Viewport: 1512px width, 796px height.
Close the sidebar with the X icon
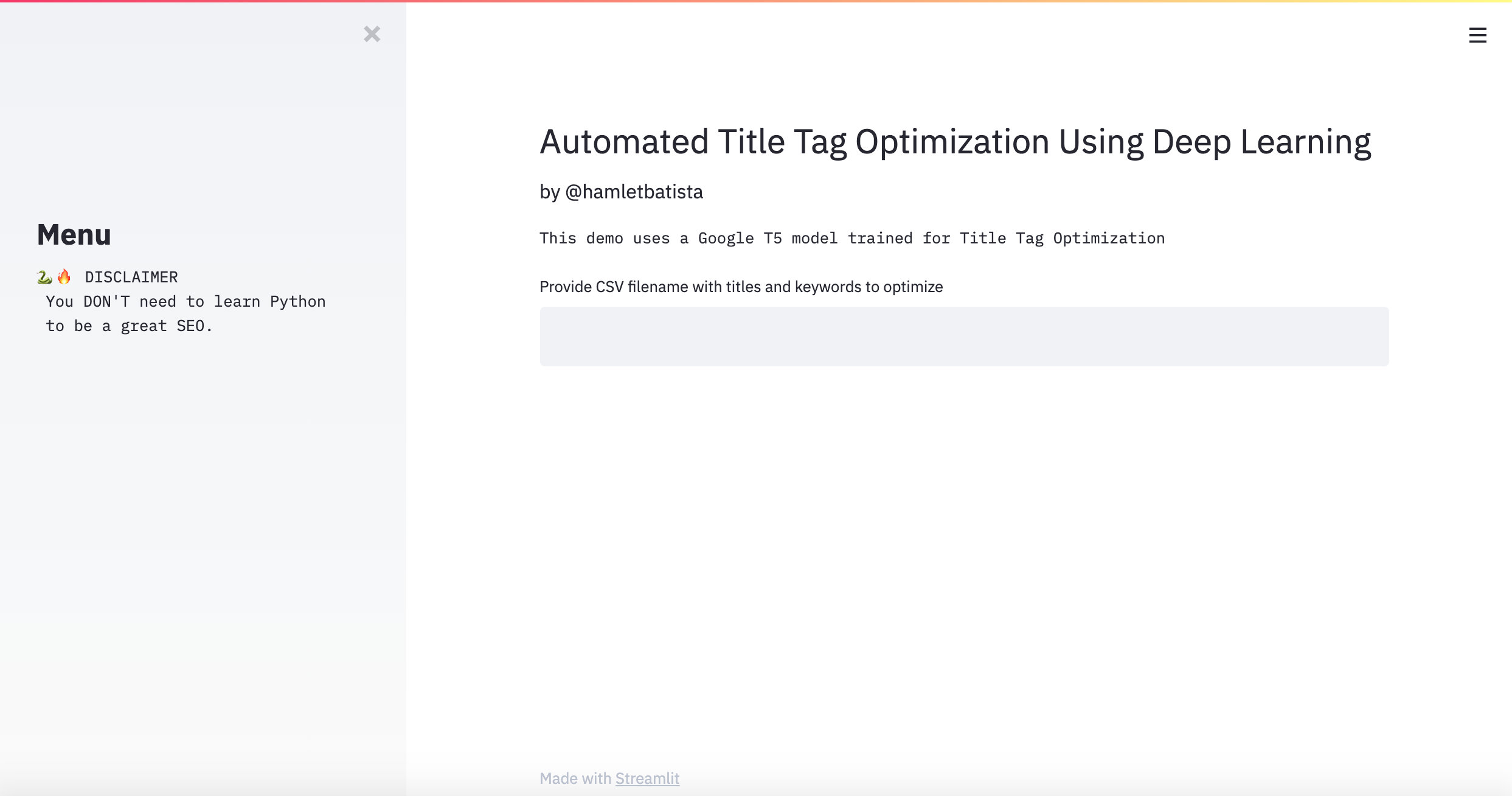[372, 34]
